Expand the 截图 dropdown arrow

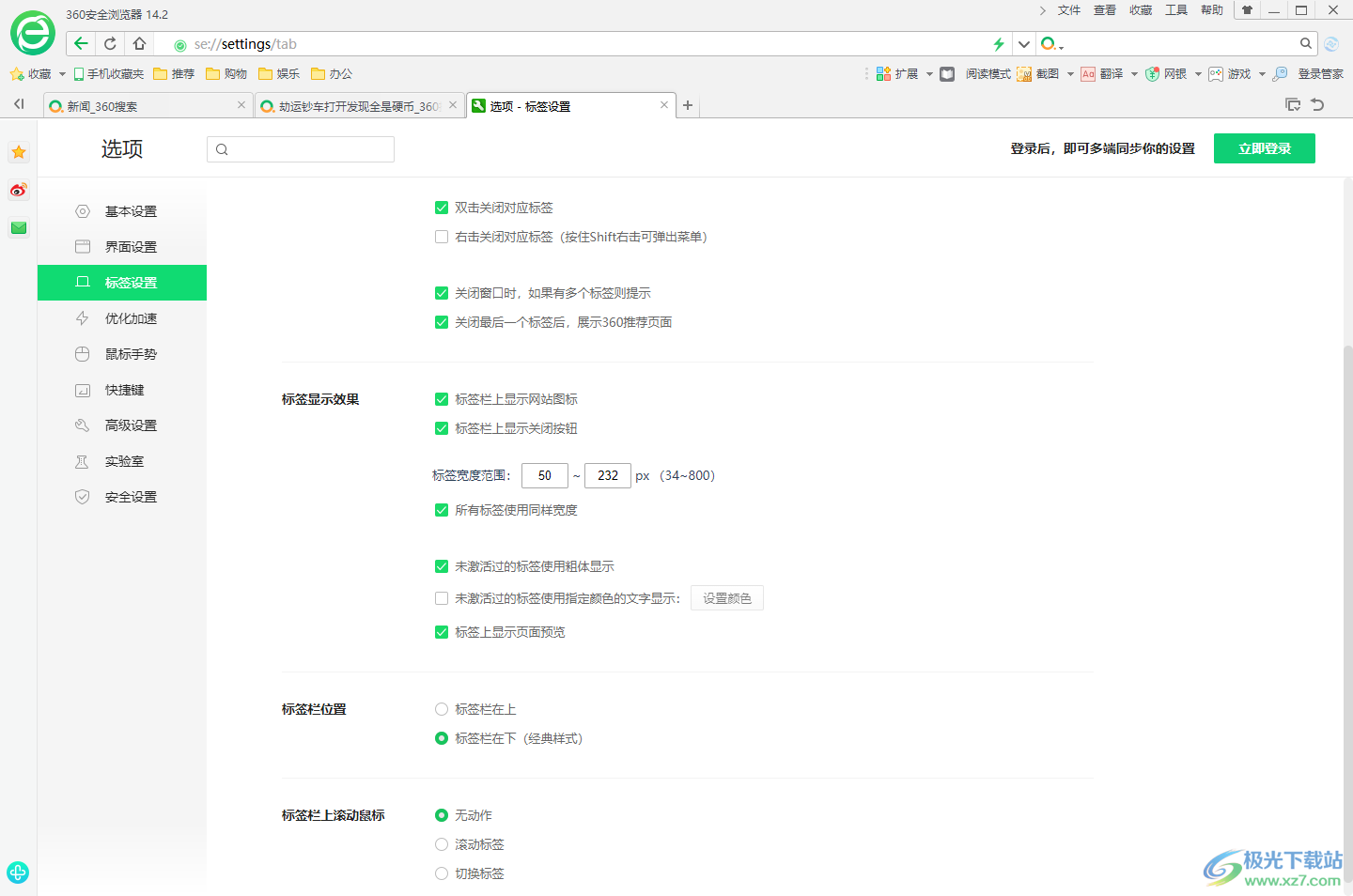[1070, 73]
